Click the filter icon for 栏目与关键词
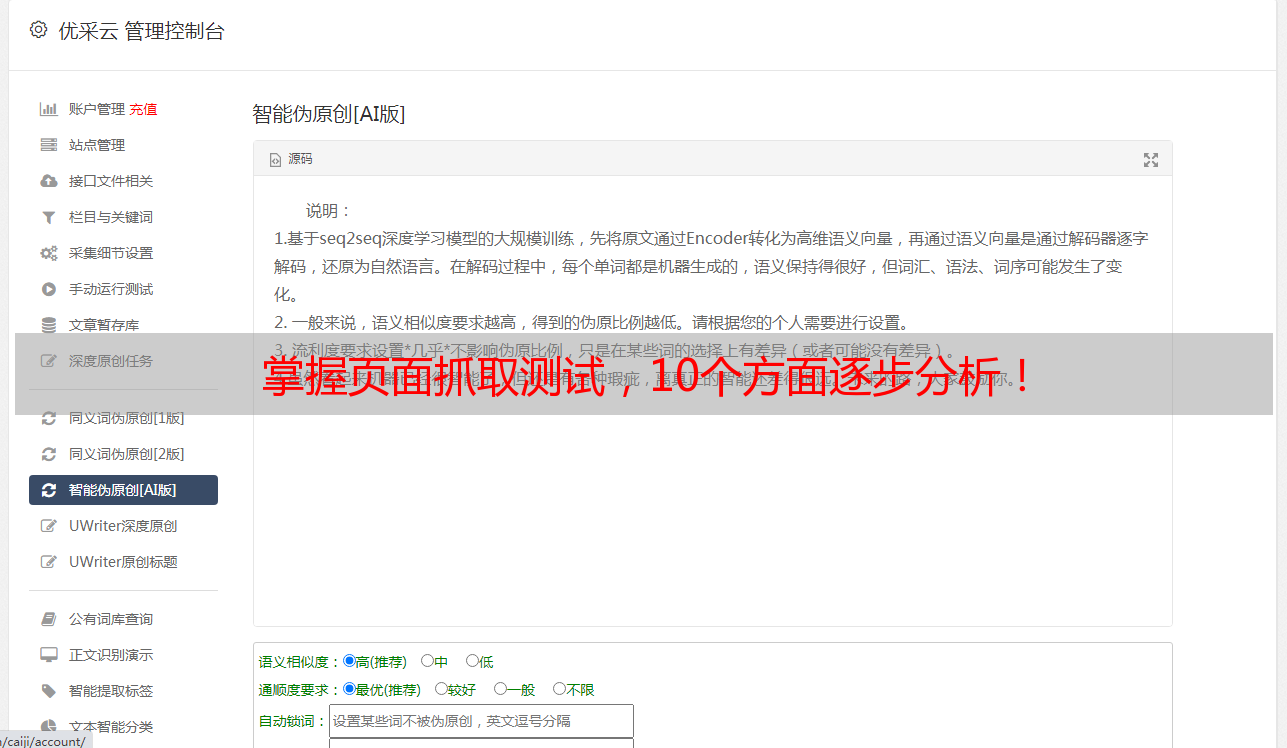1287x748 pixels. pos(48,217)
